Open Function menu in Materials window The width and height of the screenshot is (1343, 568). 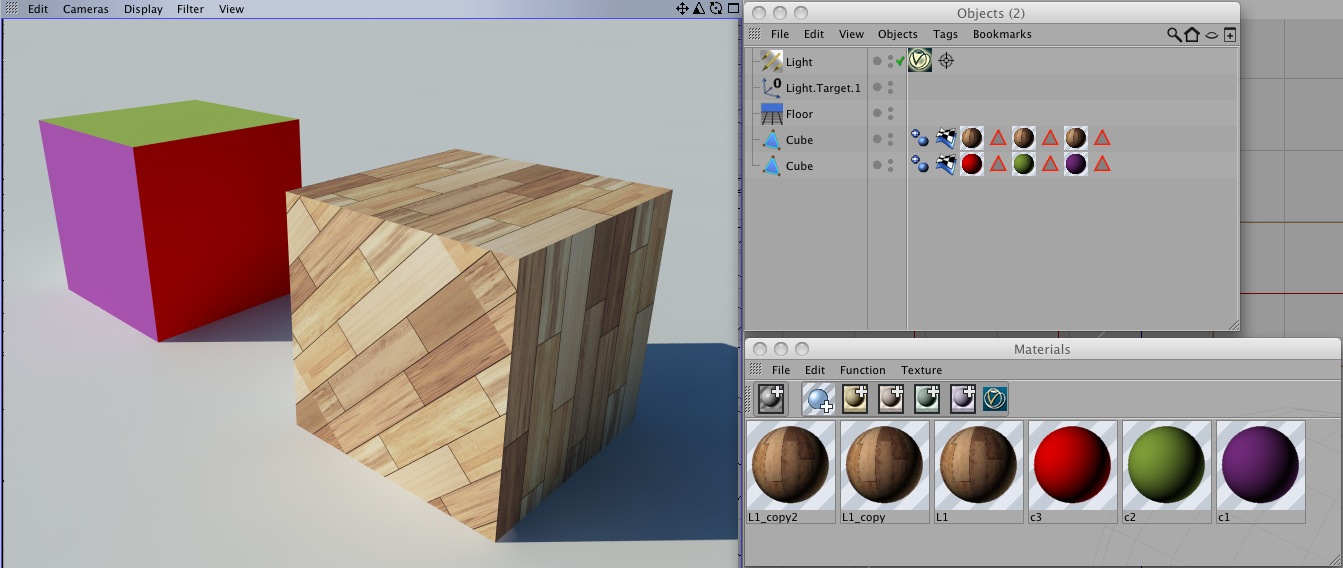(862, 370)
